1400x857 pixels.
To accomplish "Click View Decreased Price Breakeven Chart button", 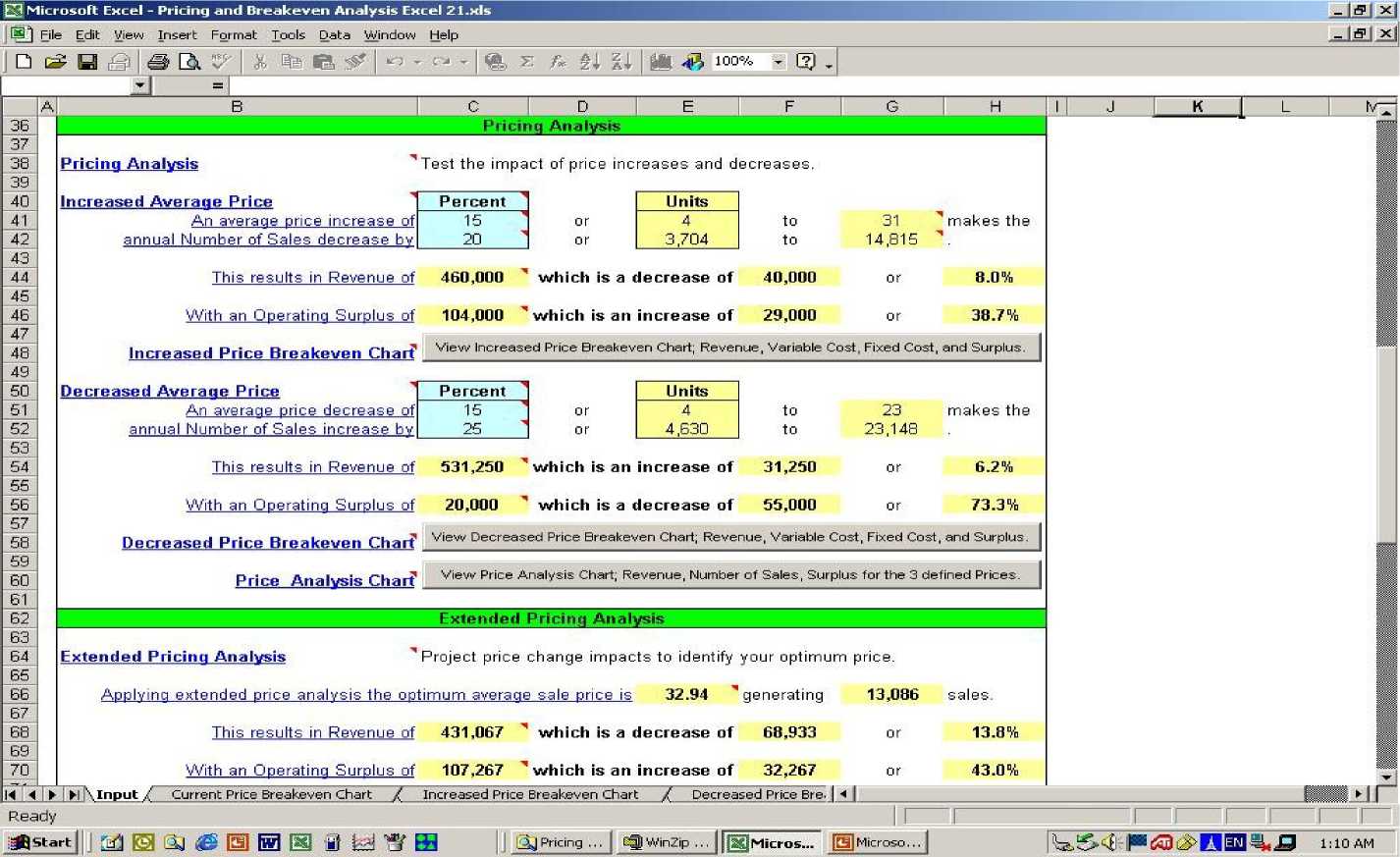I will pyautogui.click(x=730, y=537).
